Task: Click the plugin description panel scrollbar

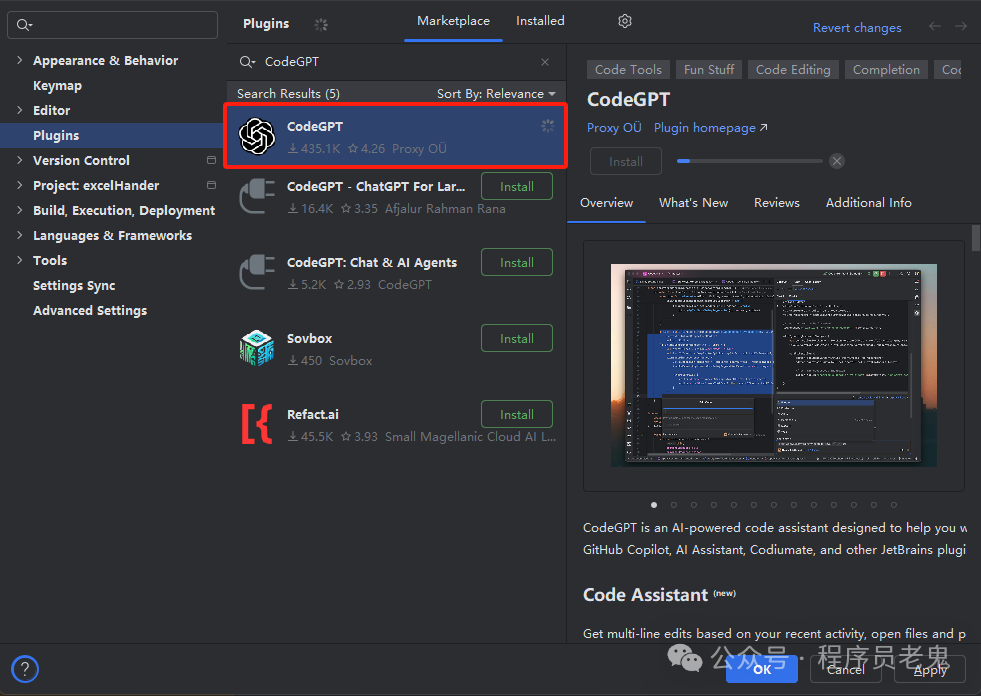Action: [x=975, y=238]
